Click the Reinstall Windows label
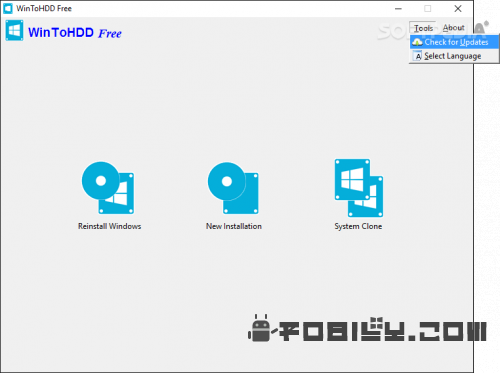 click(109, 226)
